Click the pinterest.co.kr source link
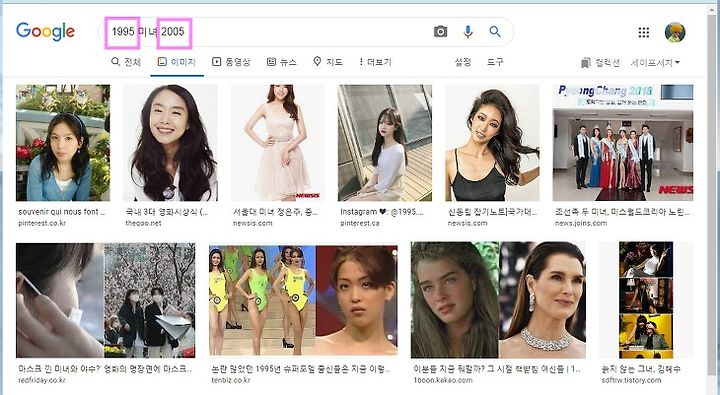The width and height of the screenshot is (720, 395). pos(42,223)
